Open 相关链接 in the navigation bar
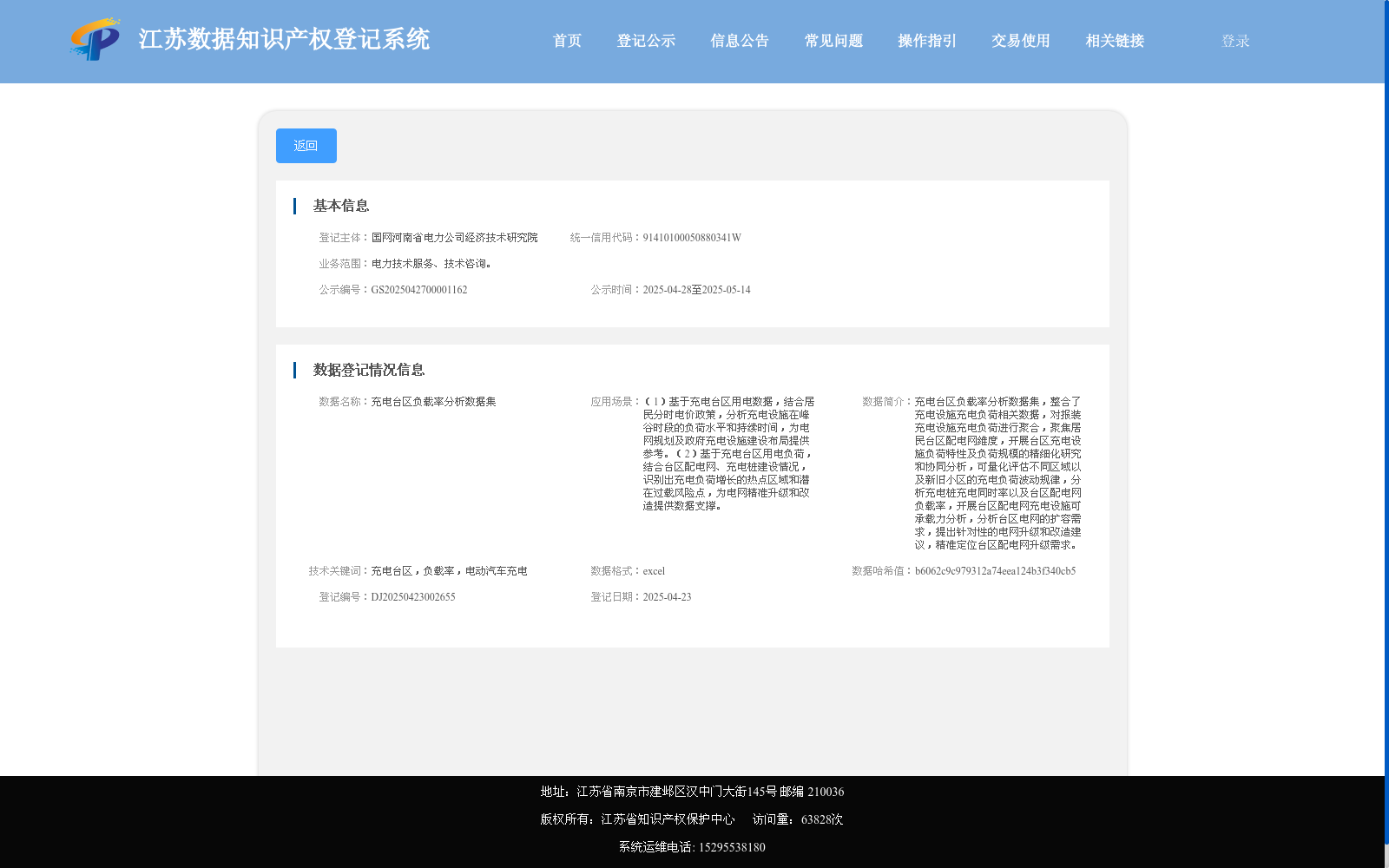This screenshot has width=1389, height=868. coord(1115,41)
